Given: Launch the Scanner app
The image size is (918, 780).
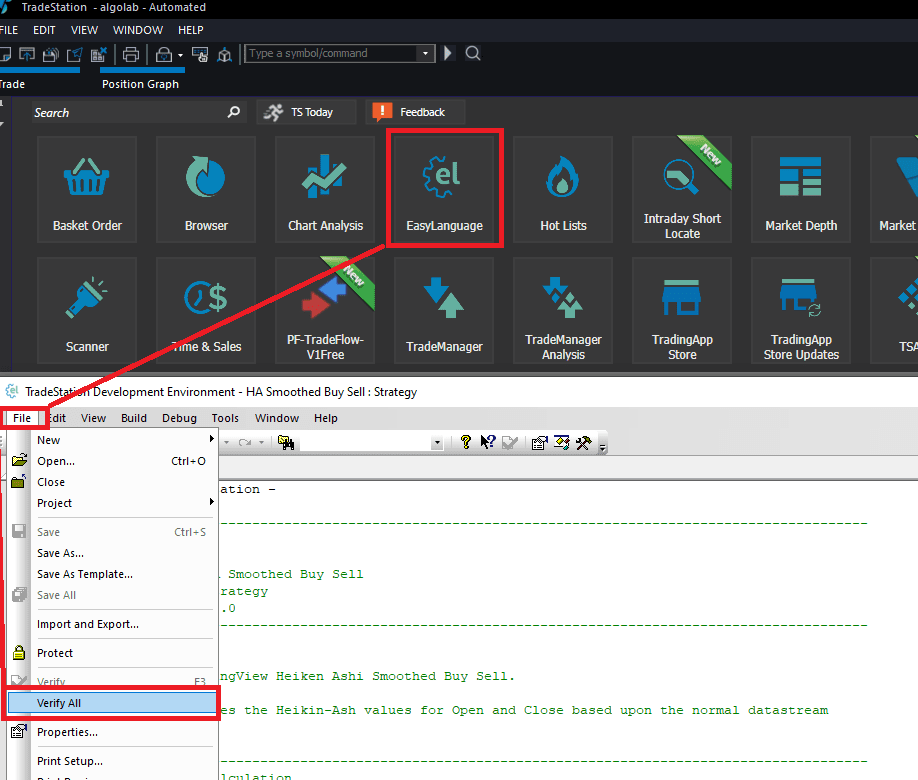Looking at the screenshot, I should [87, 308].
